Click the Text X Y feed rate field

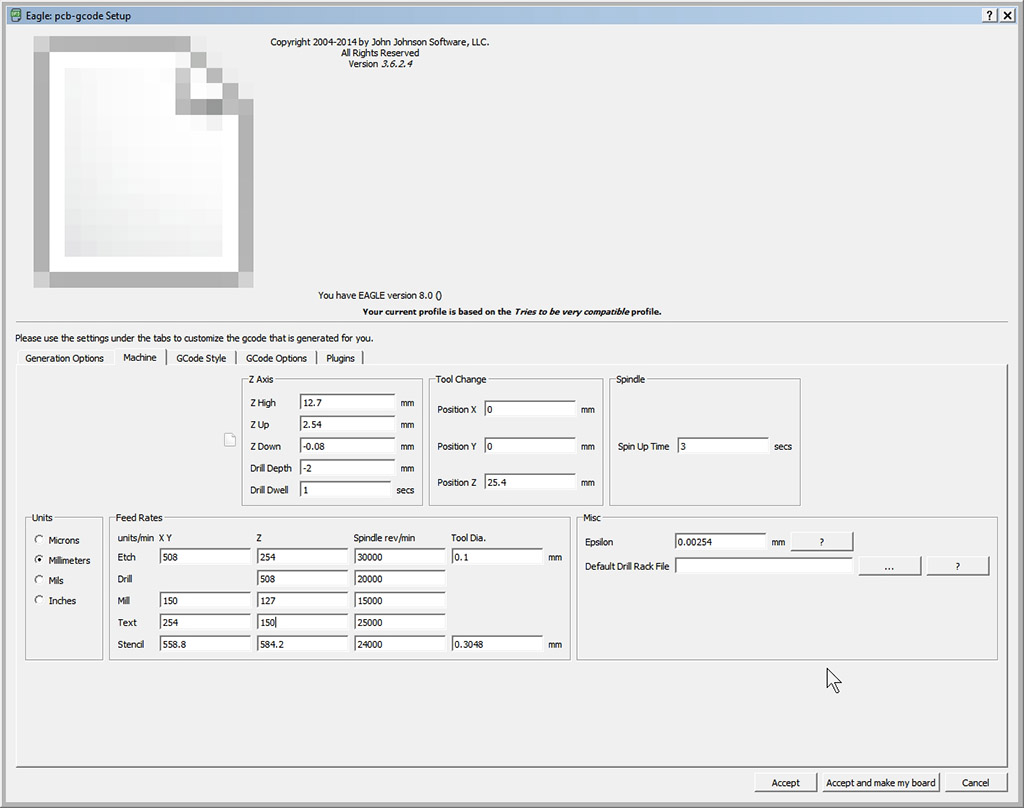205,622
